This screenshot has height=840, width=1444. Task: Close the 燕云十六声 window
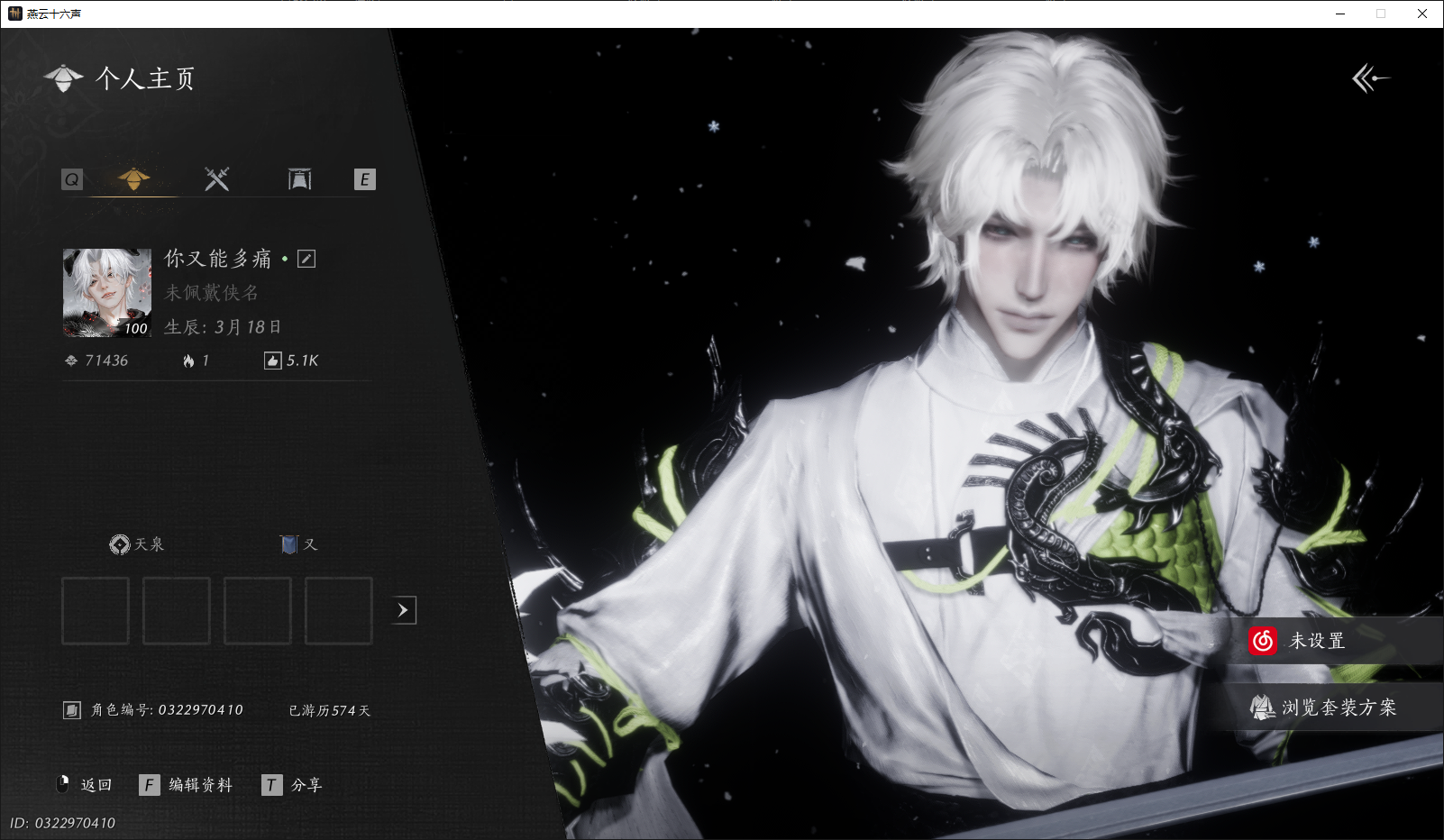point(1422,14)
